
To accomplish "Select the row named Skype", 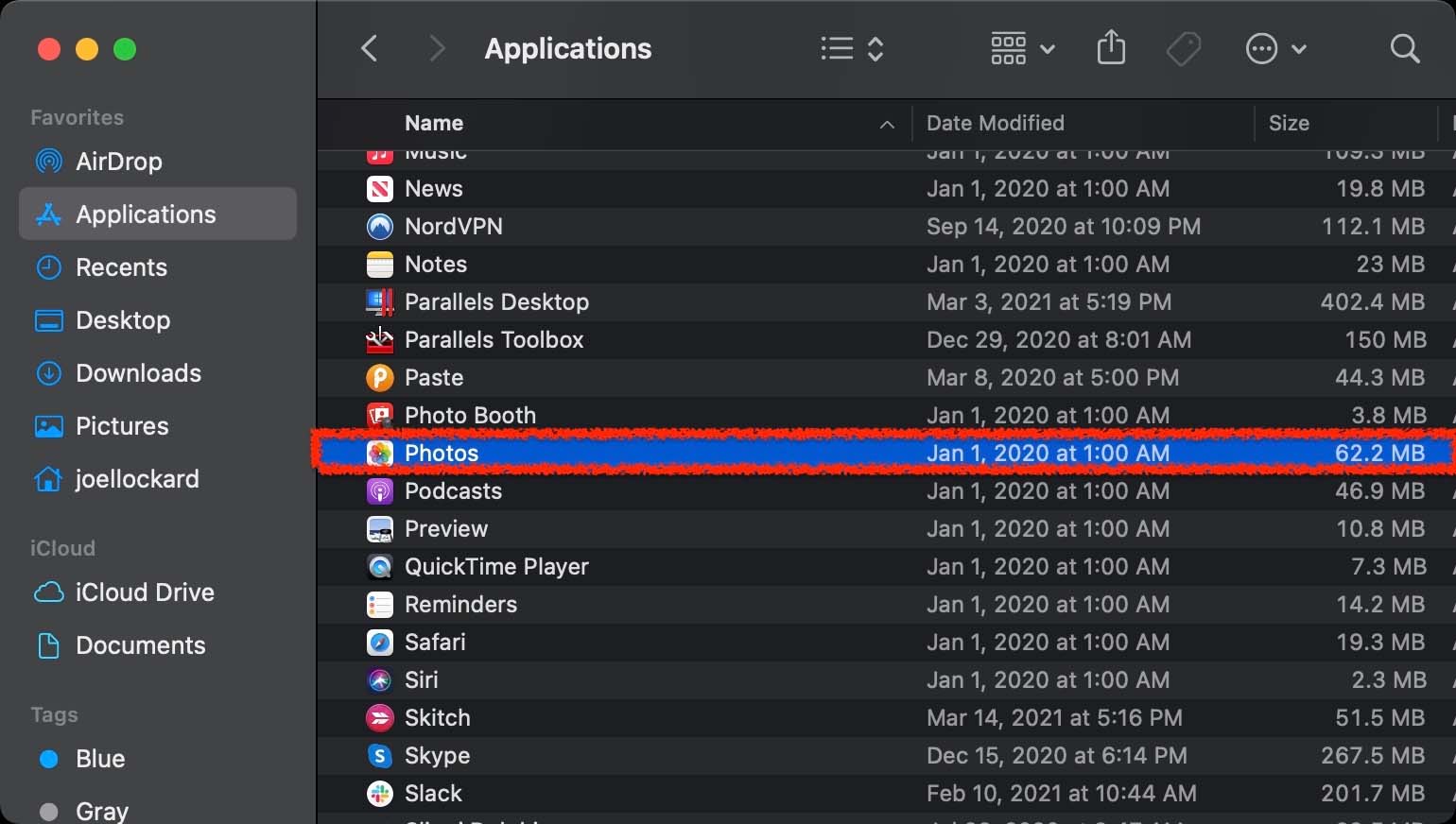I will coord(887,756).
